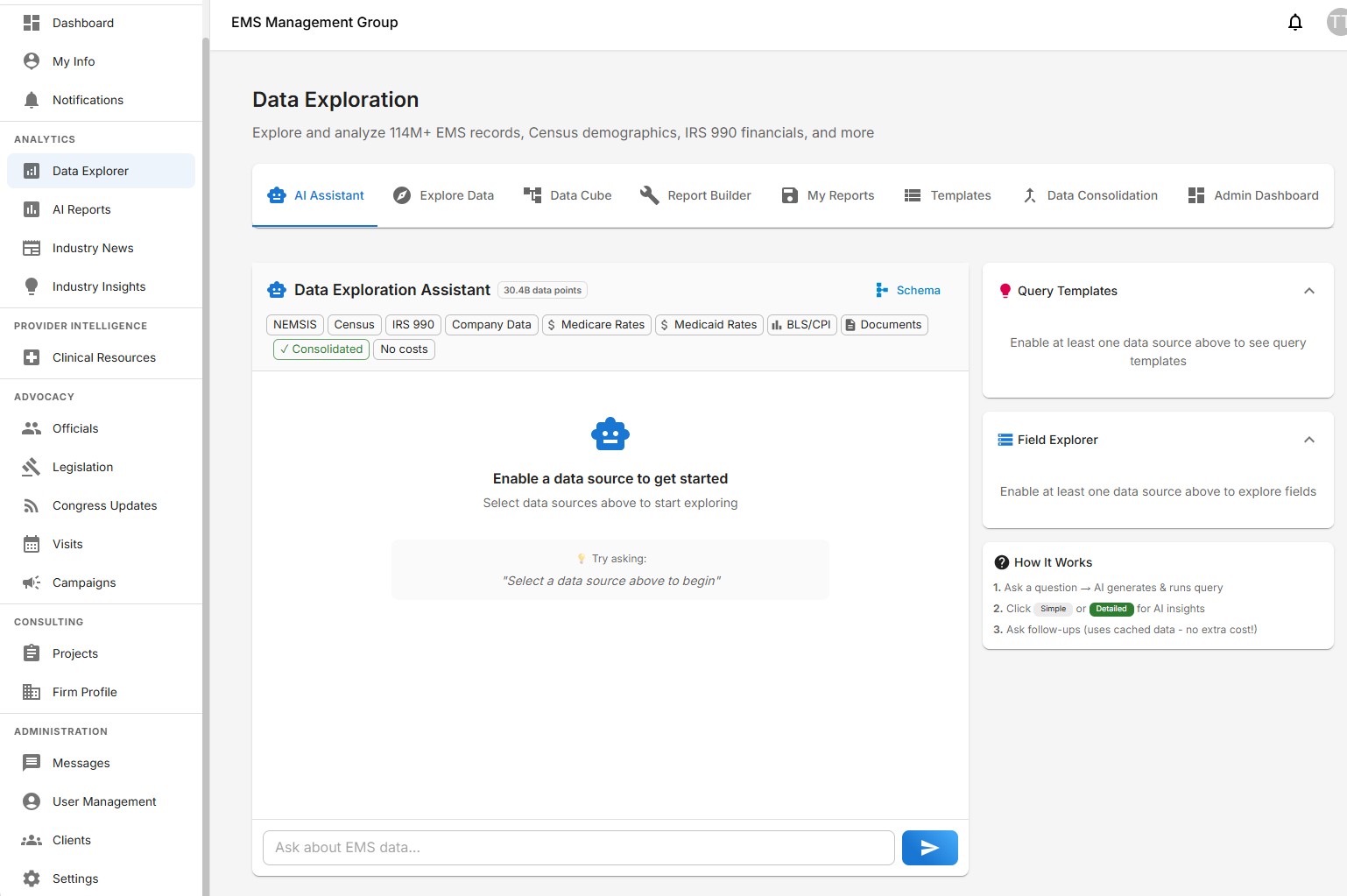Click the user avatar in header
The width and height of the screenshot is (1347, 896).
point(1336,23)
